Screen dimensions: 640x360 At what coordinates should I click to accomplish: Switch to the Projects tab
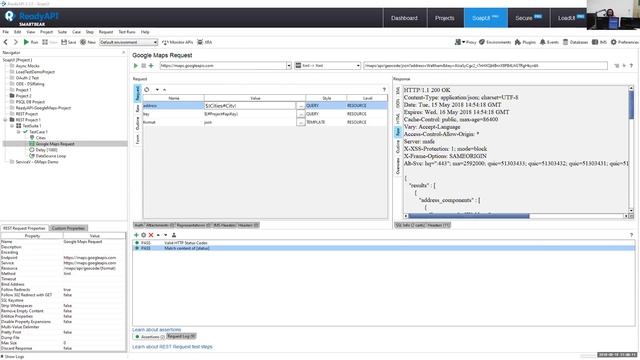444,18
